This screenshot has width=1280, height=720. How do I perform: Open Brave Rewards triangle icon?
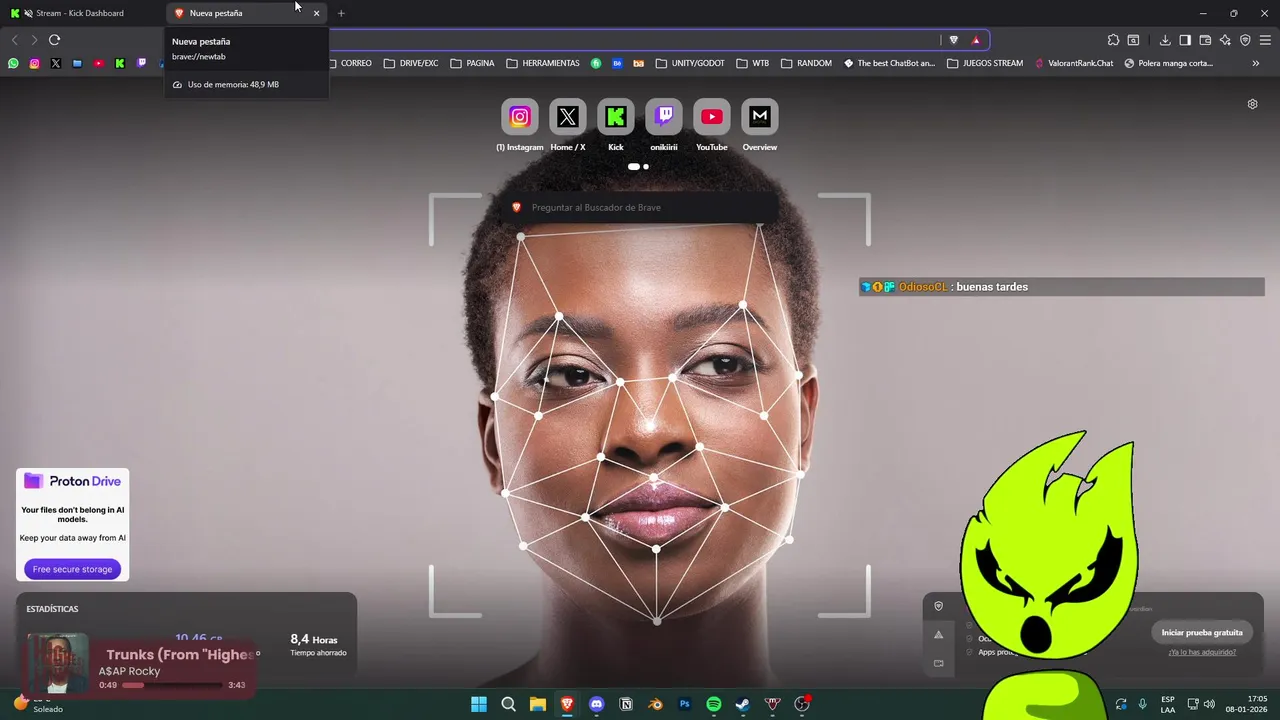pyautogui.click(x=976, y=40)
